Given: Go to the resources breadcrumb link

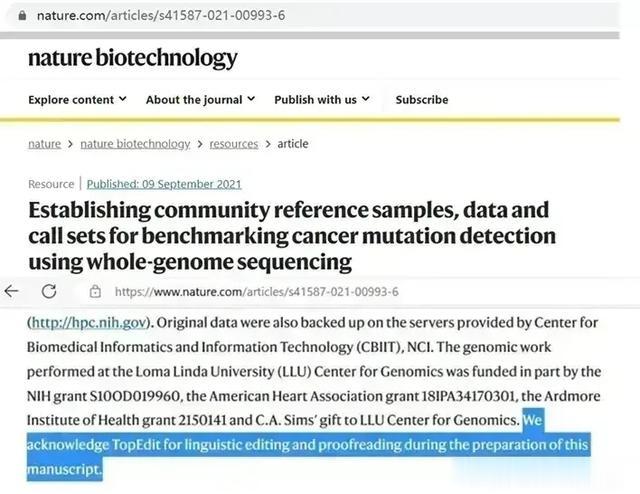Looking at the screenshot, I should (233, 144).
